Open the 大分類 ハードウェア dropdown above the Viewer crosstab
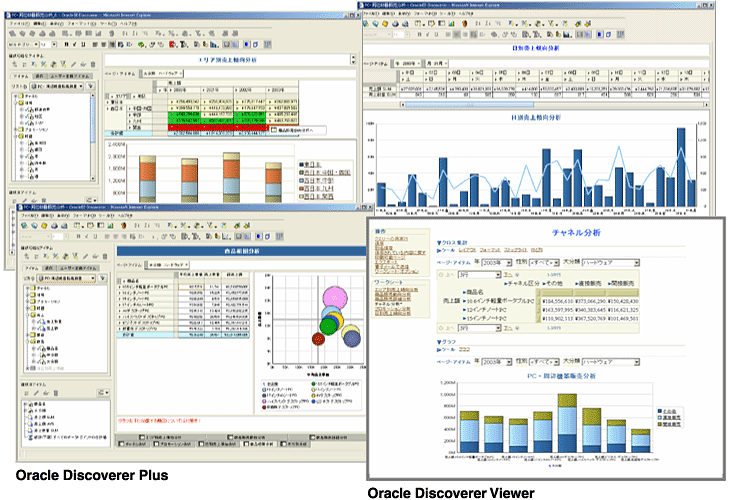The height and width of the screenshot is (500, 730). 611,263
